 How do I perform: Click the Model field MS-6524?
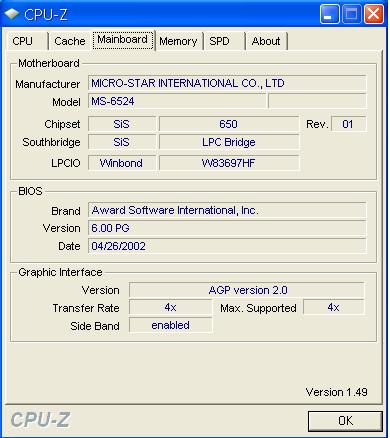point(177,101)
